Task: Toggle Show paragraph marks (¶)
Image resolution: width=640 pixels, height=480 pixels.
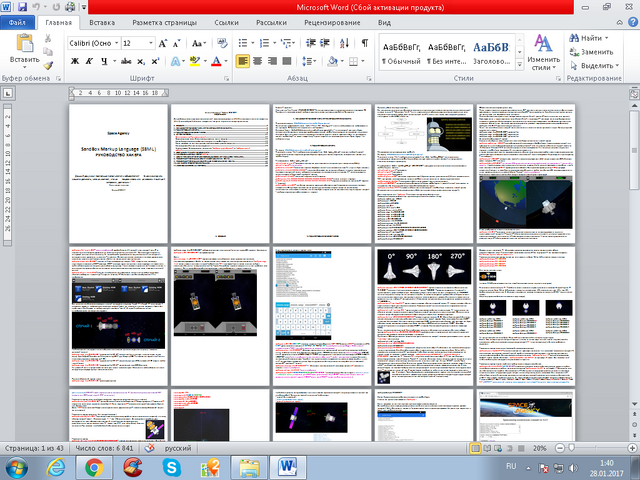Action: coord(364,43)
